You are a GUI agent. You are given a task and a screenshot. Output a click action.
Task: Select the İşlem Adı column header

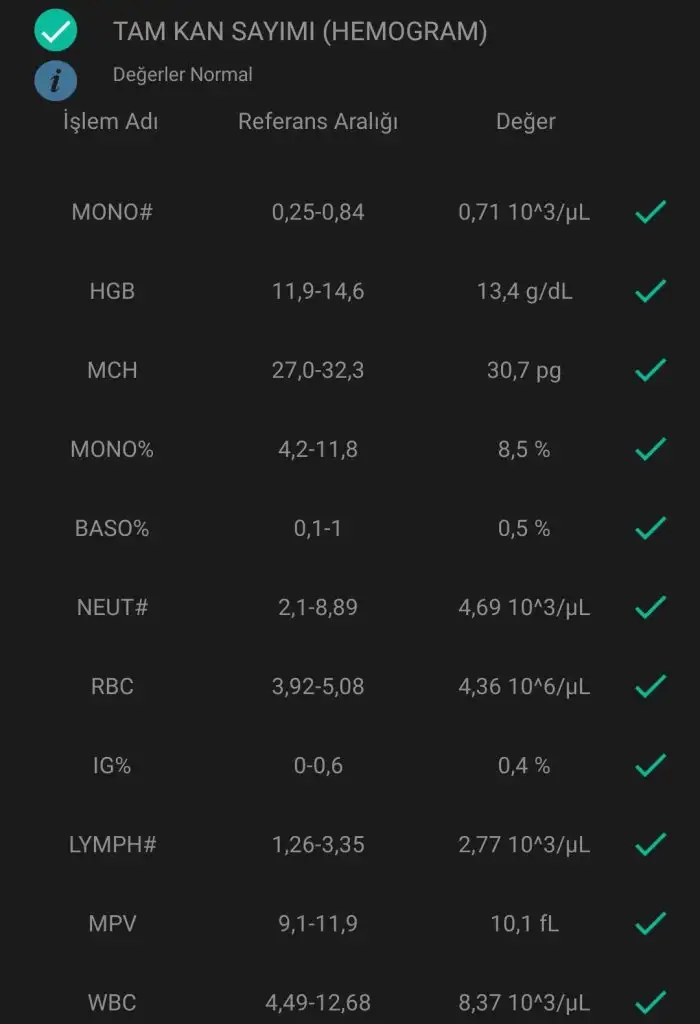pos(111,122)
